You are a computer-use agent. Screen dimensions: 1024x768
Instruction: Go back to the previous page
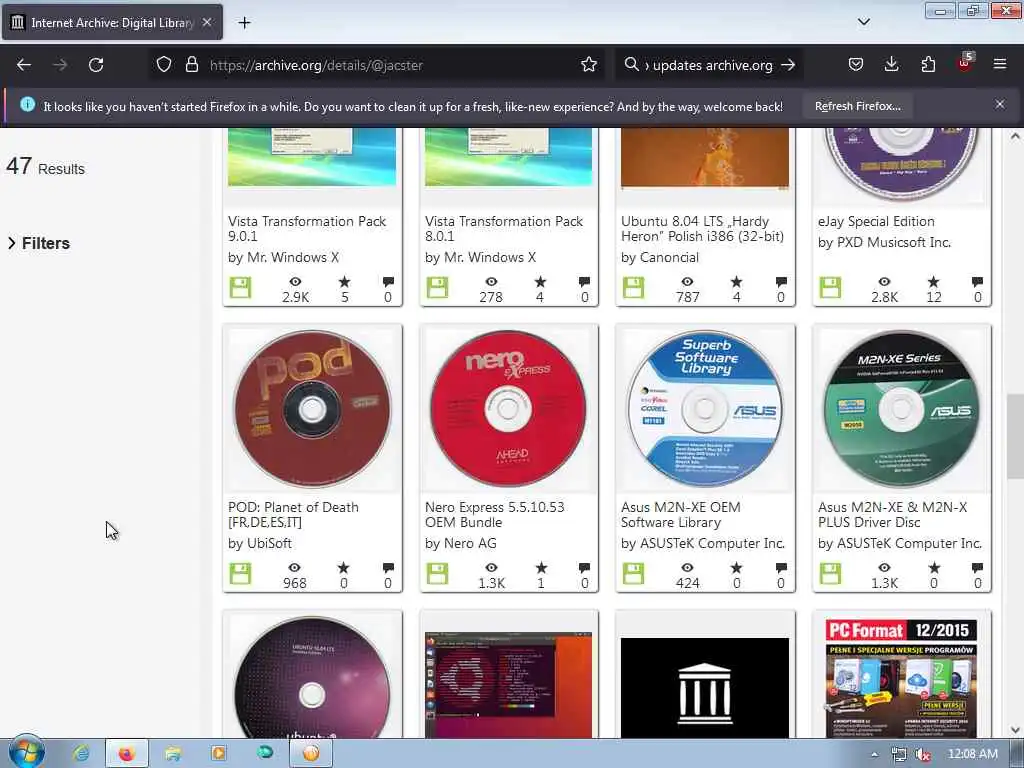[x=24, y=65]
